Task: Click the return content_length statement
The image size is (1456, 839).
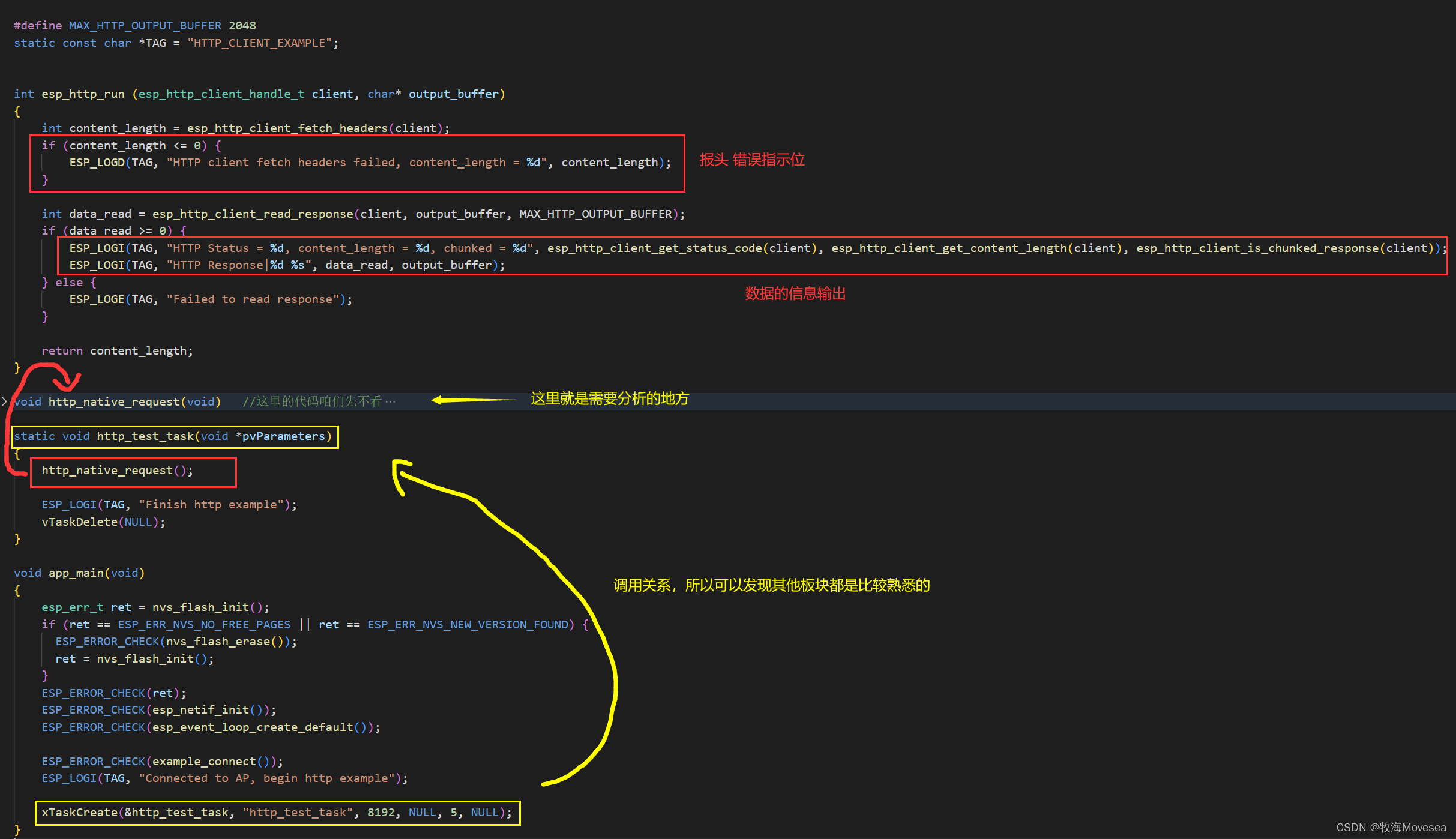Action: 117,351
